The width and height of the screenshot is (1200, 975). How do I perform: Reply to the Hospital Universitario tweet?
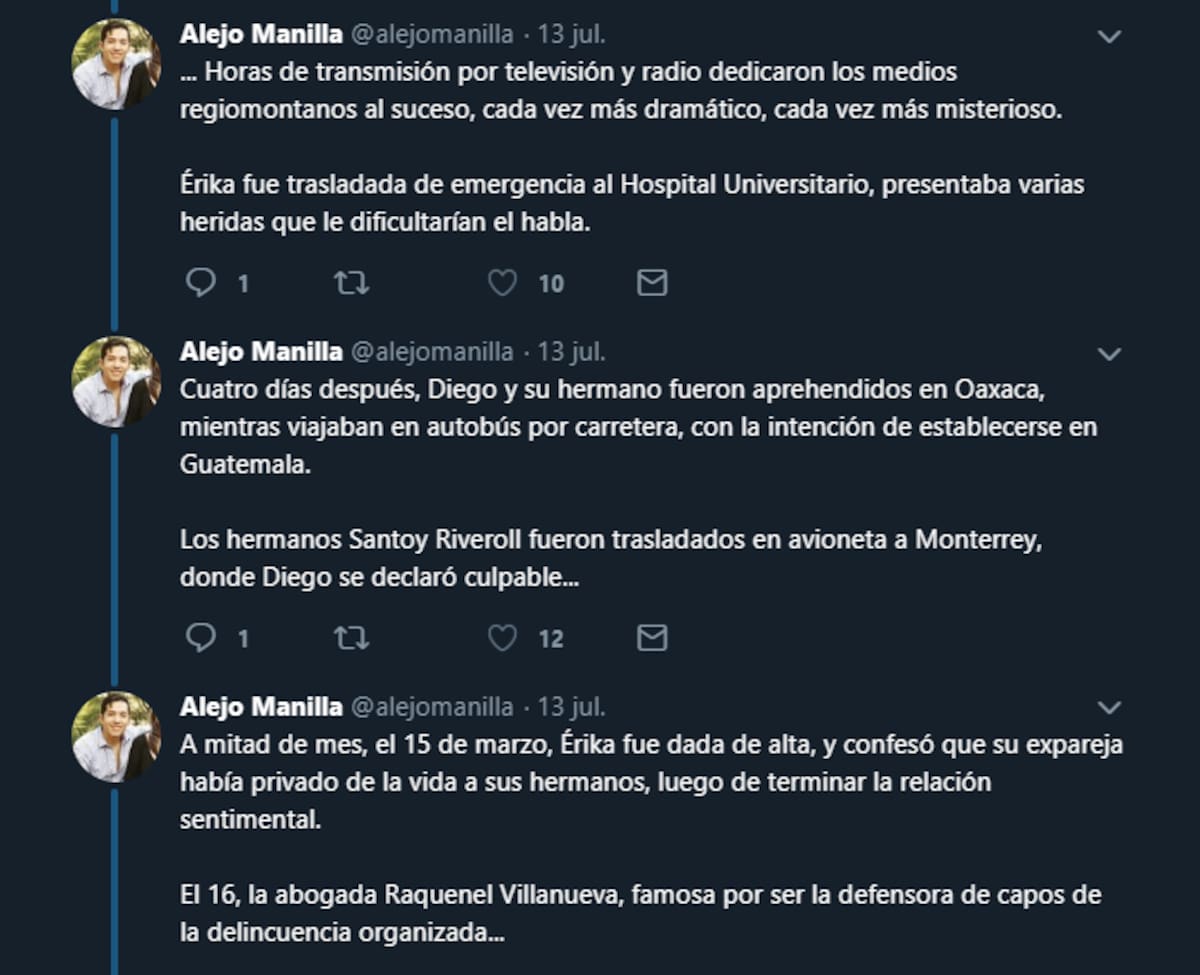pyautogui.click(x=201, y=284)
